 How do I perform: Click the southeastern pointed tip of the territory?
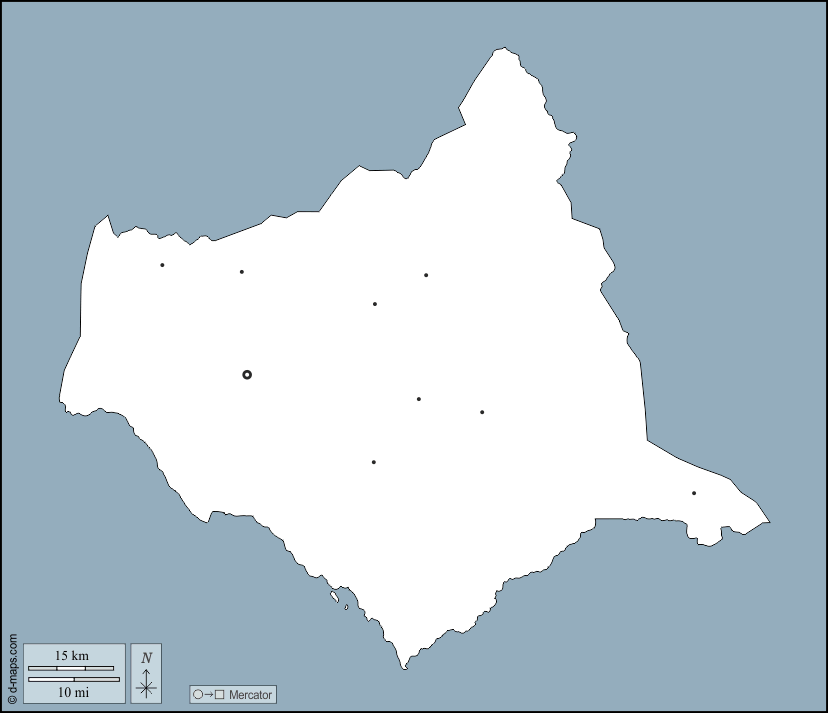(x=768, y=521)
